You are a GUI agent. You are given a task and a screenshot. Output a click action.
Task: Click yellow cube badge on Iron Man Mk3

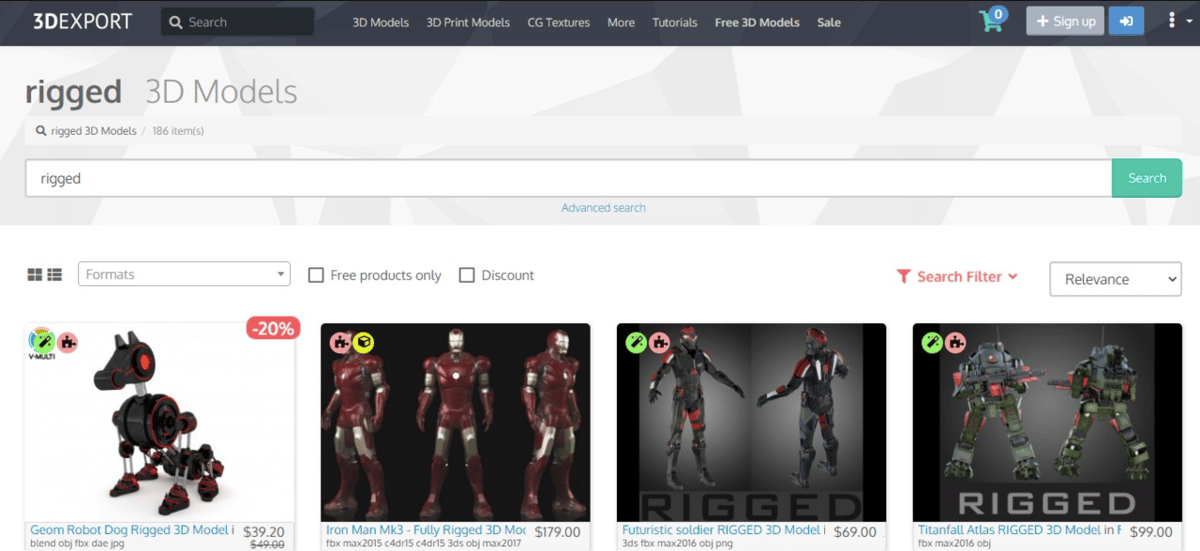coord(363,343)
